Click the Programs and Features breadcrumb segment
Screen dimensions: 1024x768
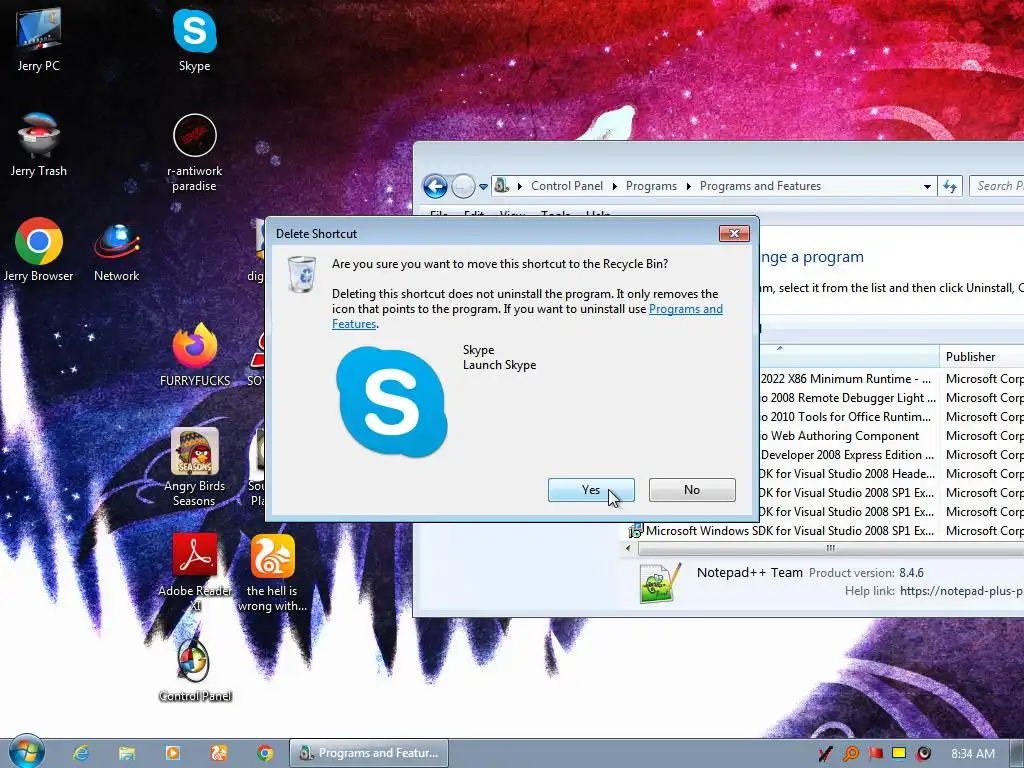tap(760, 186)
